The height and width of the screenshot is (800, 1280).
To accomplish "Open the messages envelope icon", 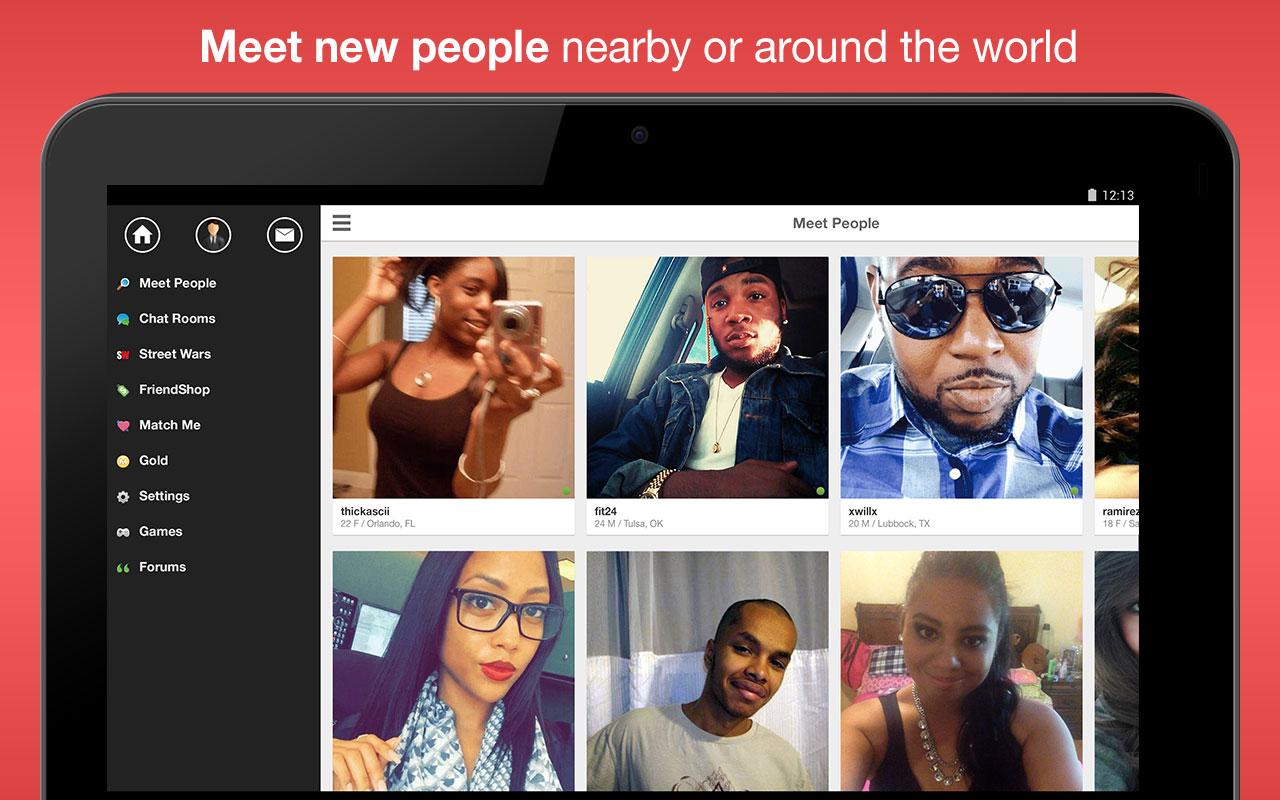I will point(285,235).
